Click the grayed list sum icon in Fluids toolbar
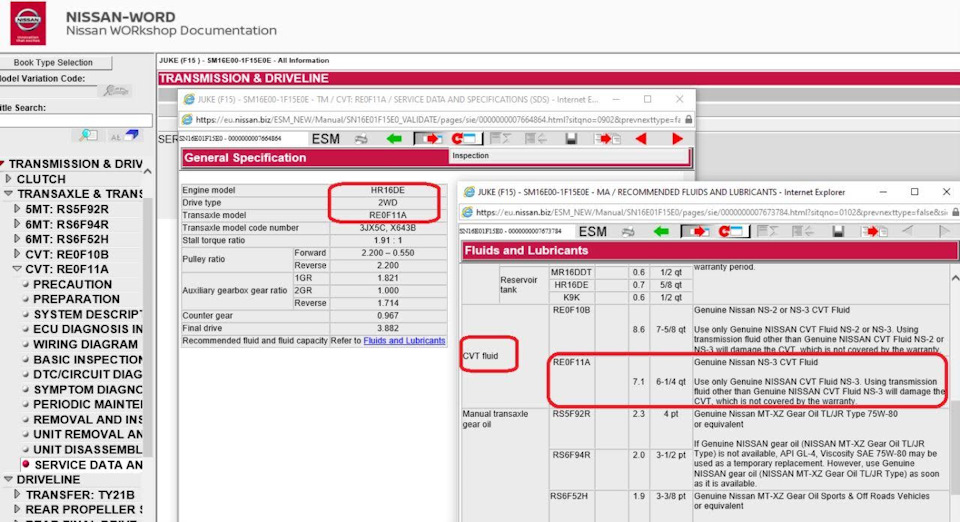The width and height of the screenshot is (960, 522). click(x=767, y=231)
